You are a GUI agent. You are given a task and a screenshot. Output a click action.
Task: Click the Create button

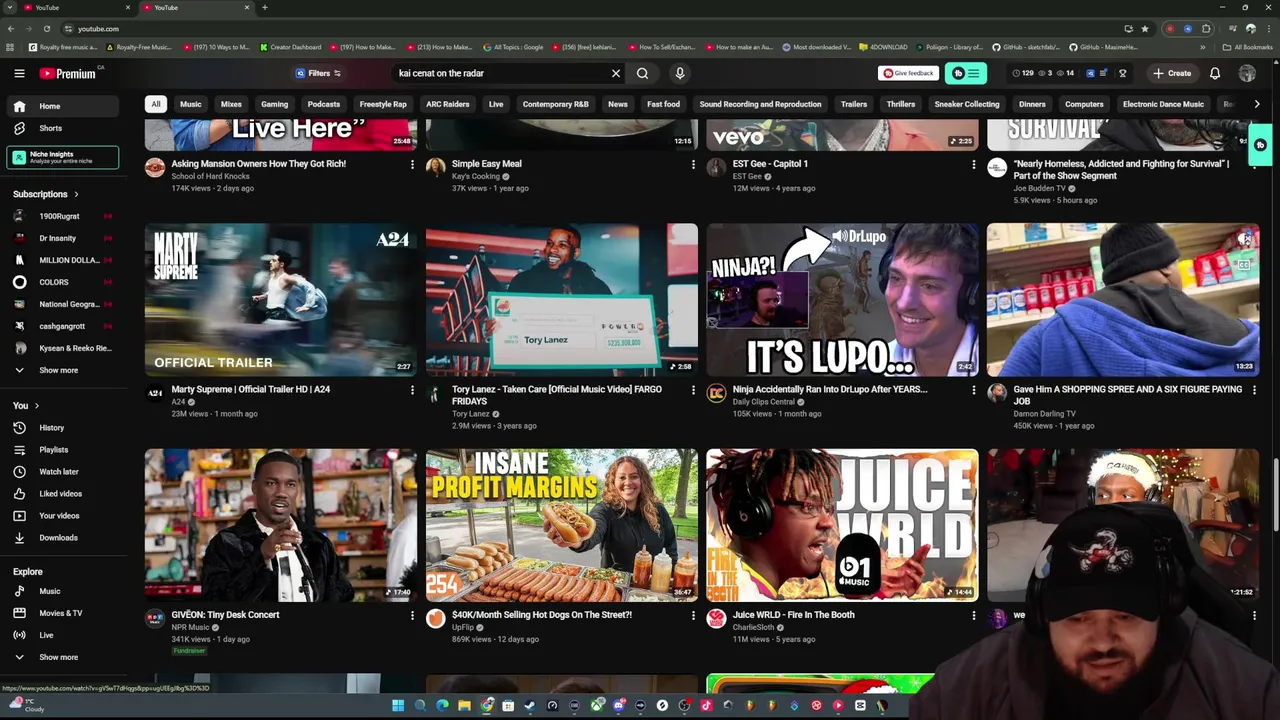1172,73
